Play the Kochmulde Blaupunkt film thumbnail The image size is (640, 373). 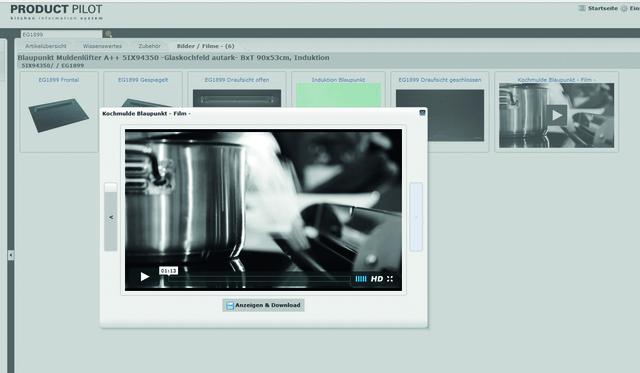coord(556,115)
